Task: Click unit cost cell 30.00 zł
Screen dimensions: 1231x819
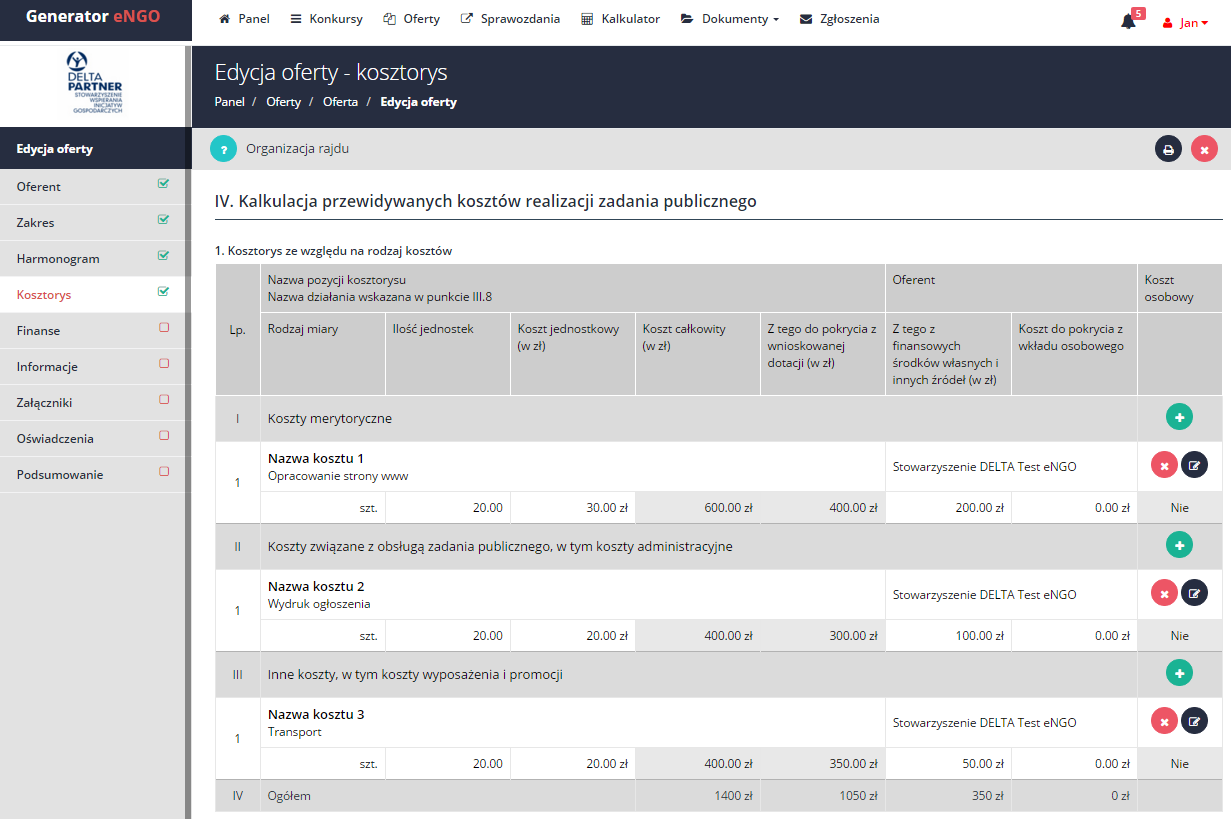Action: [573, 508]
